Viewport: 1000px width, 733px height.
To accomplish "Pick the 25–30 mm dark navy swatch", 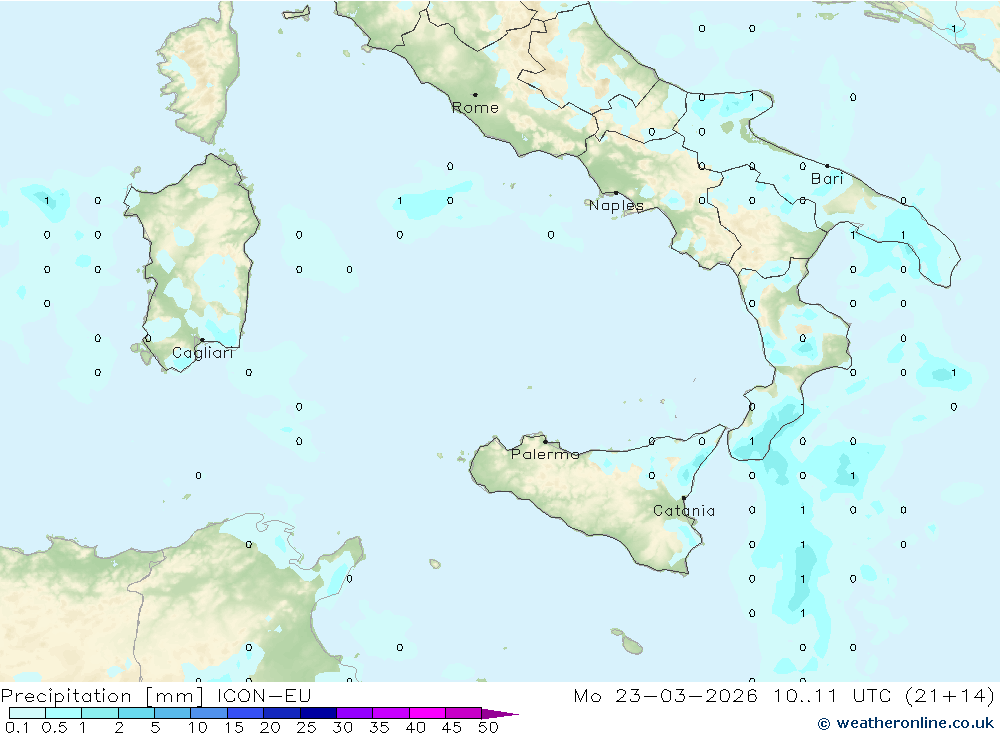I will click(318, 713).
